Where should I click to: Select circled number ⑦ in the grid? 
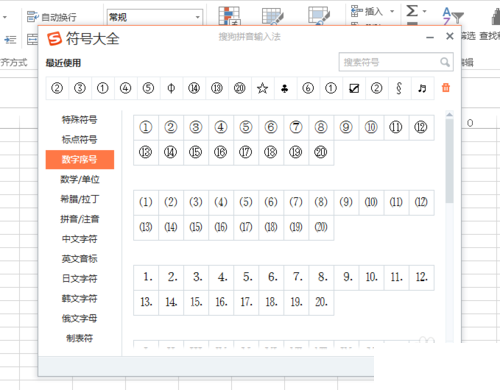click(296, 127)
